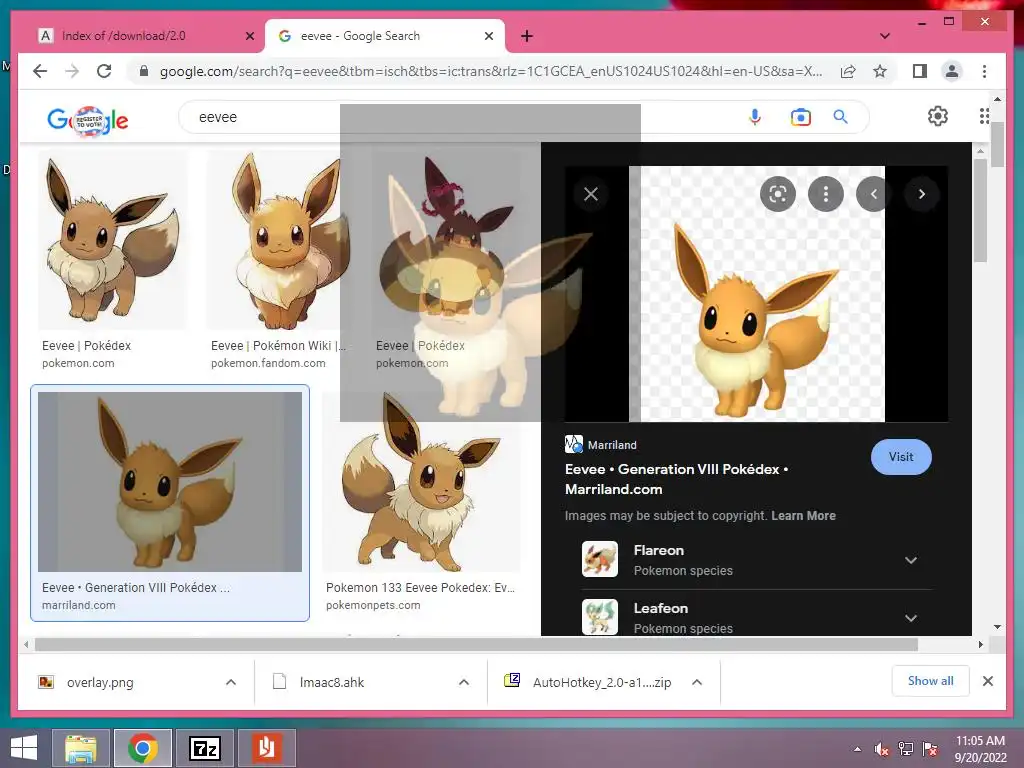Open a new tab with plus

pyautogui.click(x=527, y=36)
